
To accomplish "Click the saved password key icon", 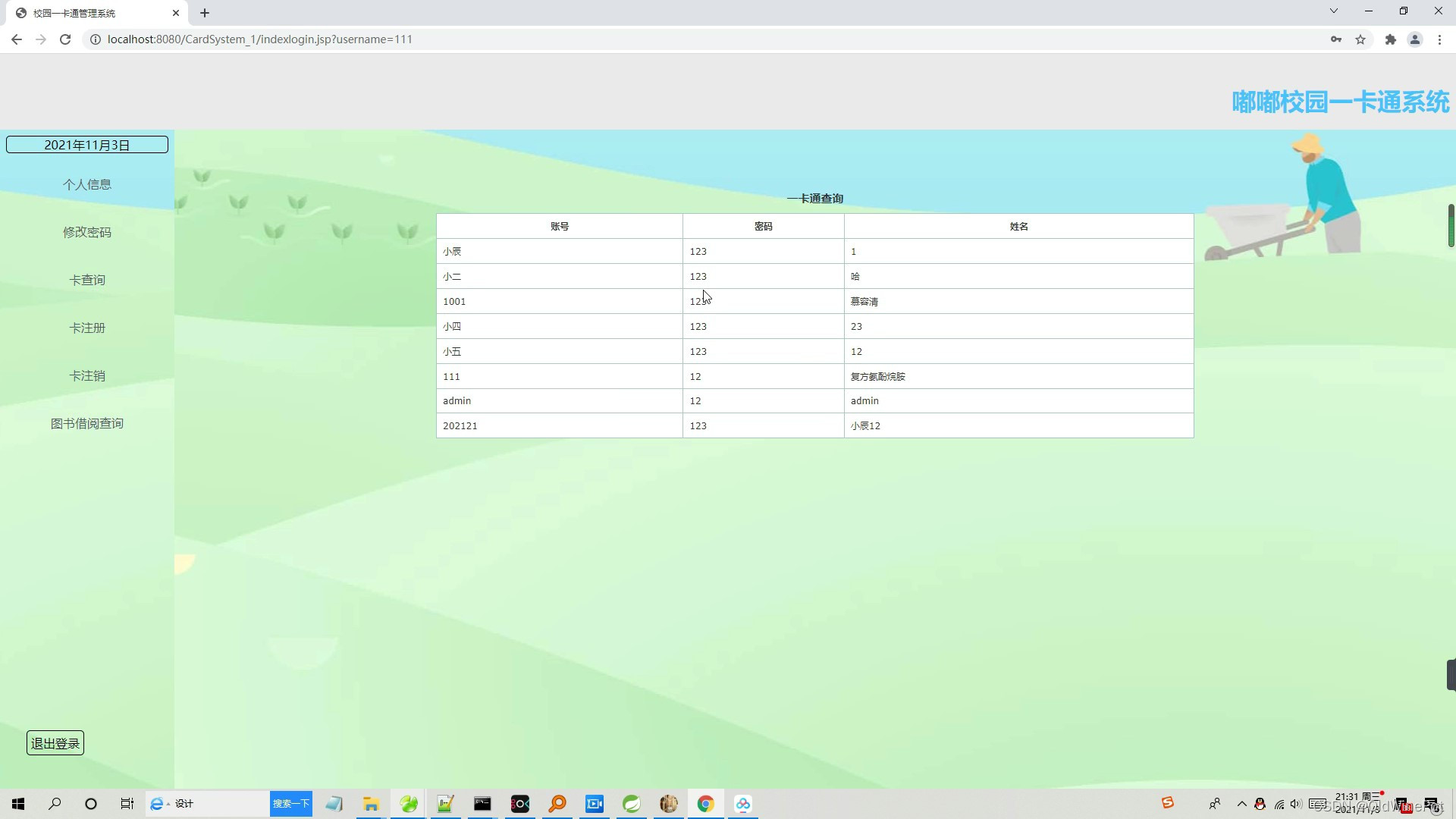I will 1335,39.
